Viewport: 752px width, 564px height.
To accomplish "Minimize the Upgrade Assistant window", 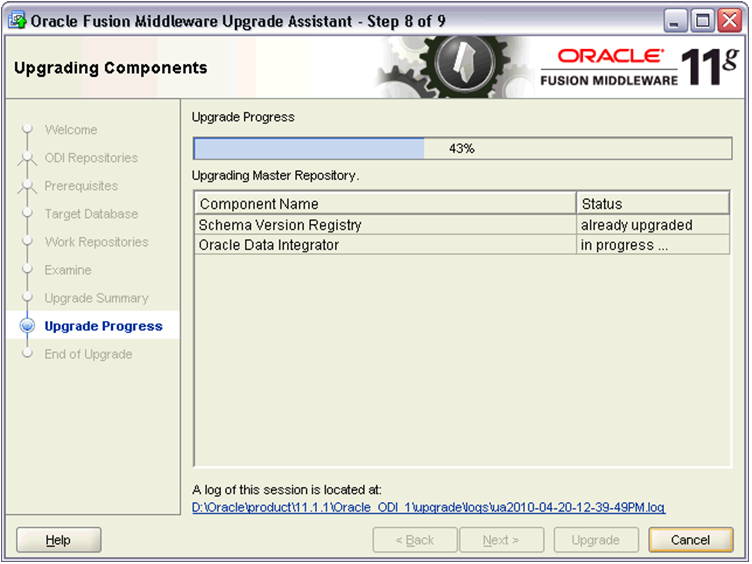I will [x=675, y=21].
